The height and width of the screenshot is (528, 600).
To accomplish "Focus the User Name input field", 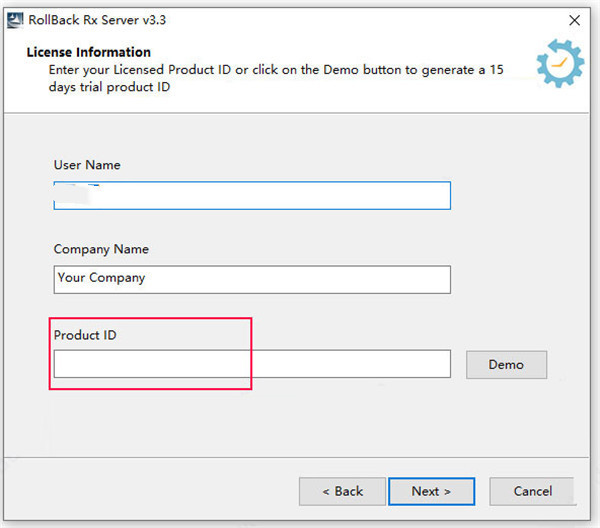I will [252, 196].
